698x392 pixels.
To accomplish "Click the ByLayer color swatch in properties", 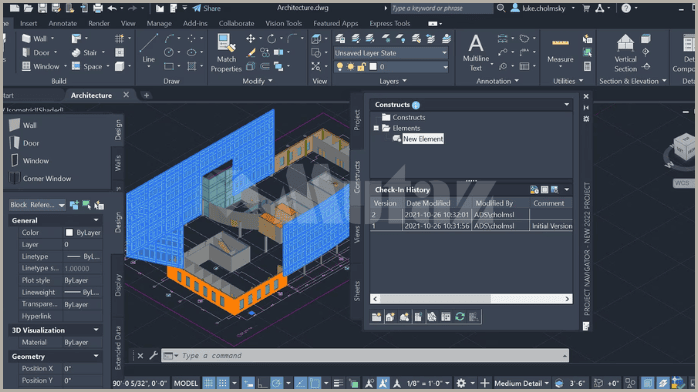I will pos(69,232).
